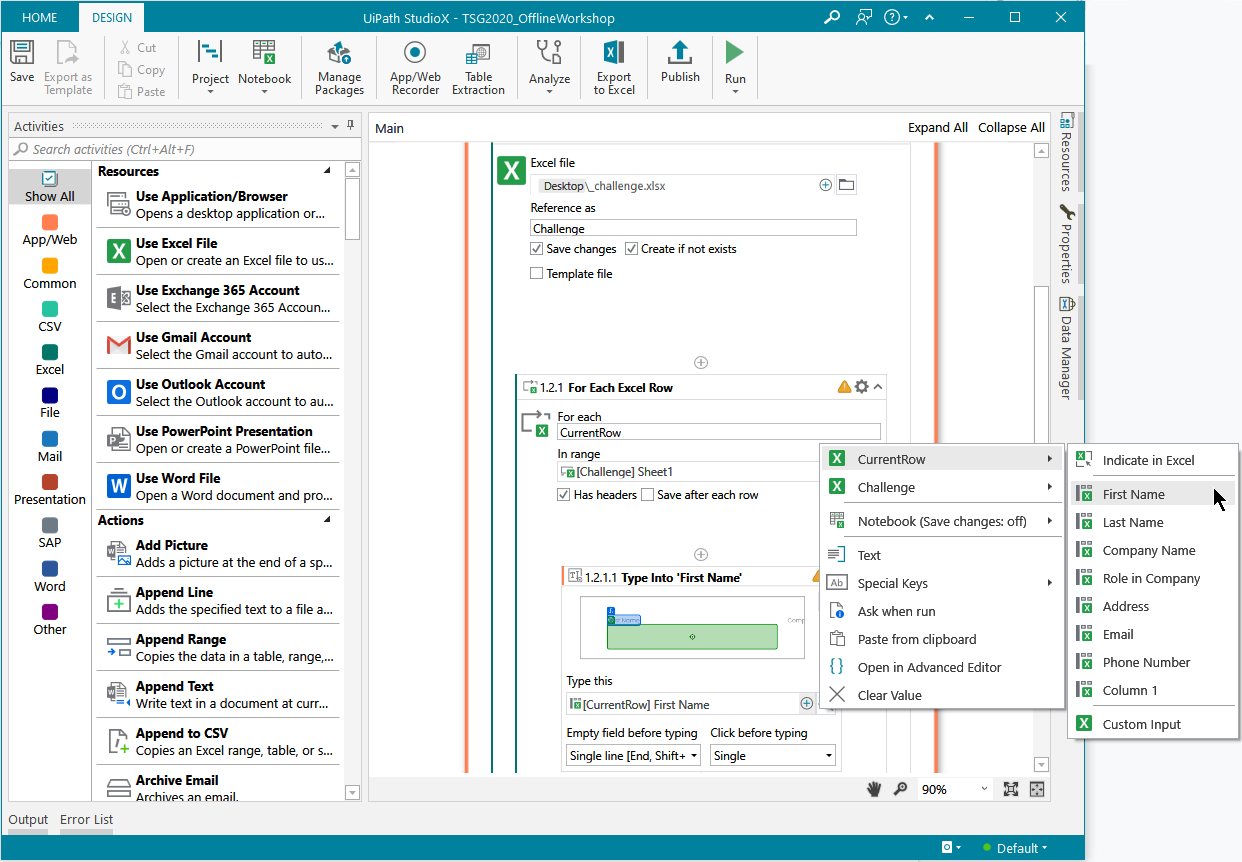
Task: Add activity above Type Into 'First Name'
Action: click(701, 554)
